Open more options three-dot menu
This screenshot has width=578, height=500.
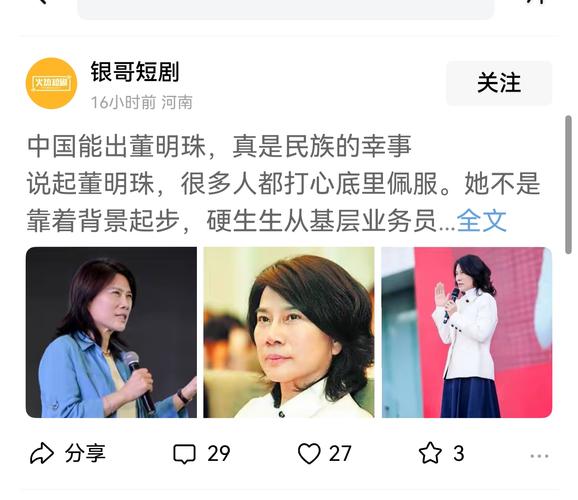pyautogui.click(x=539, y=456)
